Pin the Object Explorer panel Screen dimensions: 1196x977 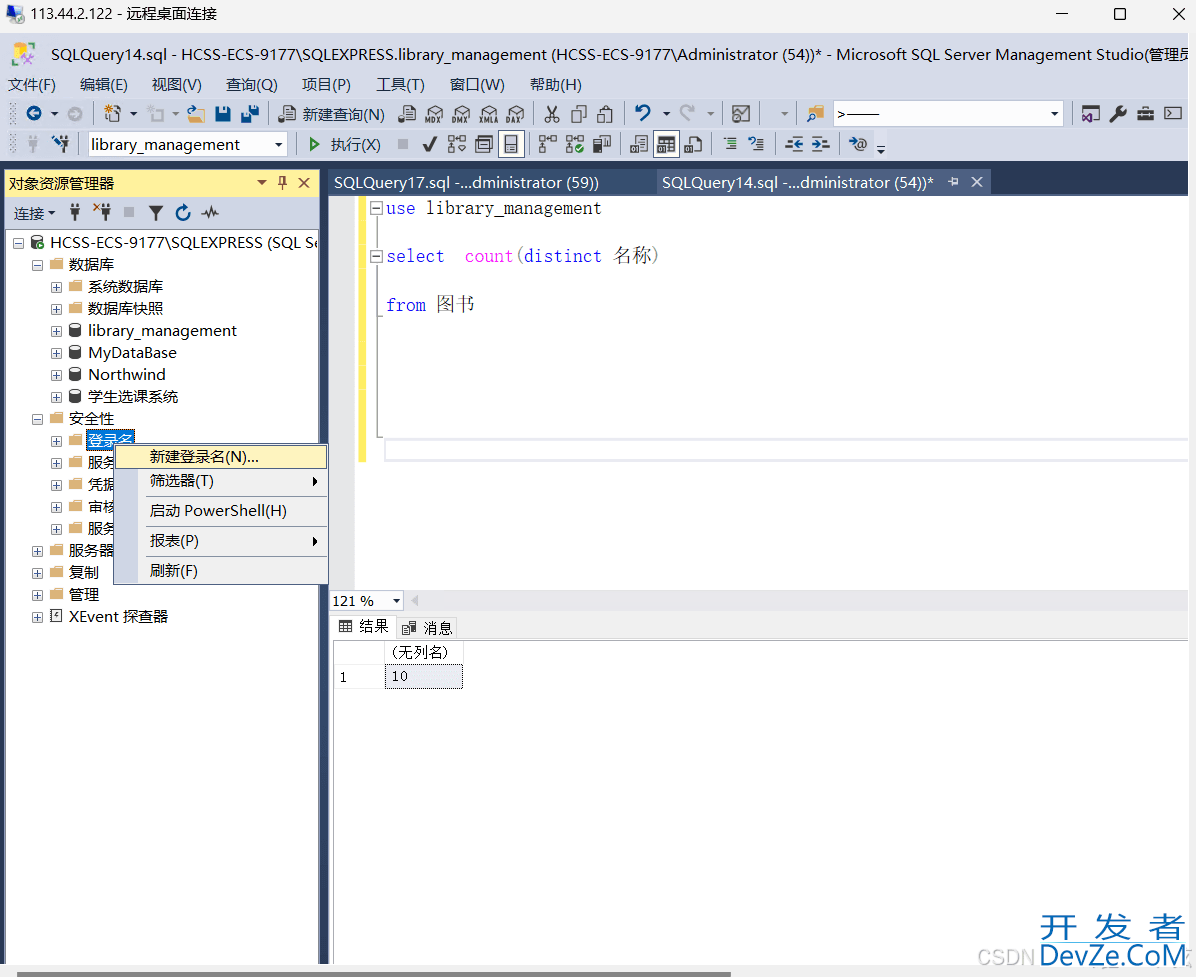tap(282, 182)
